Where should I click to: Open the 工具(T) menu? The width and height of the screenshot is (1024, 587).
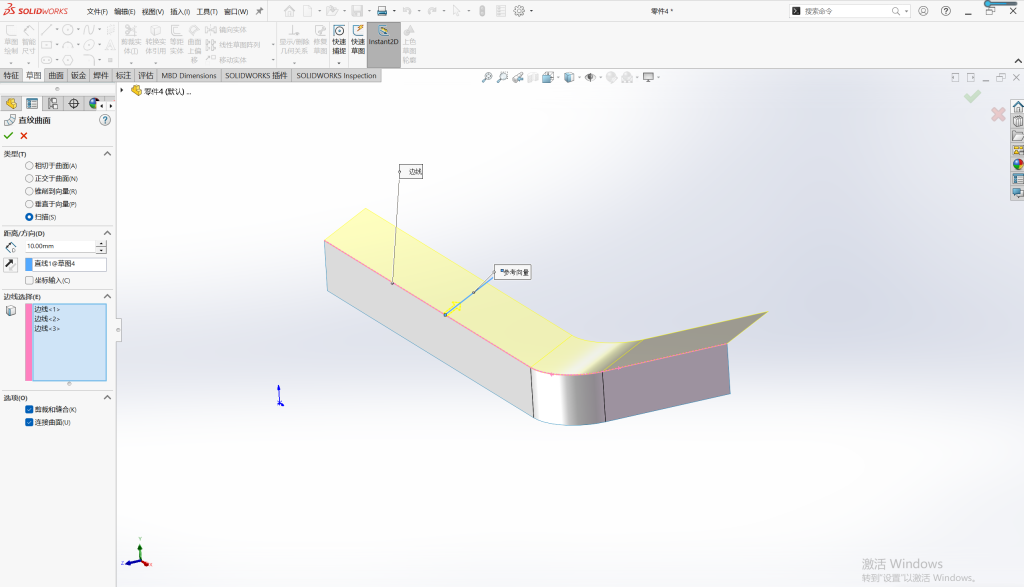pyautogui.click(x=207, y=12)
